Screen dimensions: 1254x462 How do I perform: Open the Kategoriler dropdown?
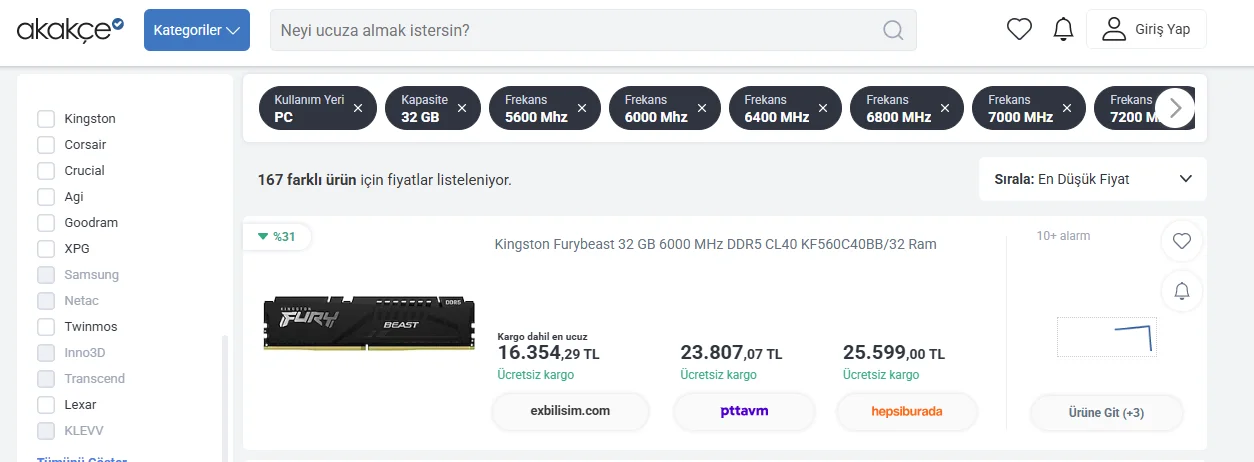197,30
